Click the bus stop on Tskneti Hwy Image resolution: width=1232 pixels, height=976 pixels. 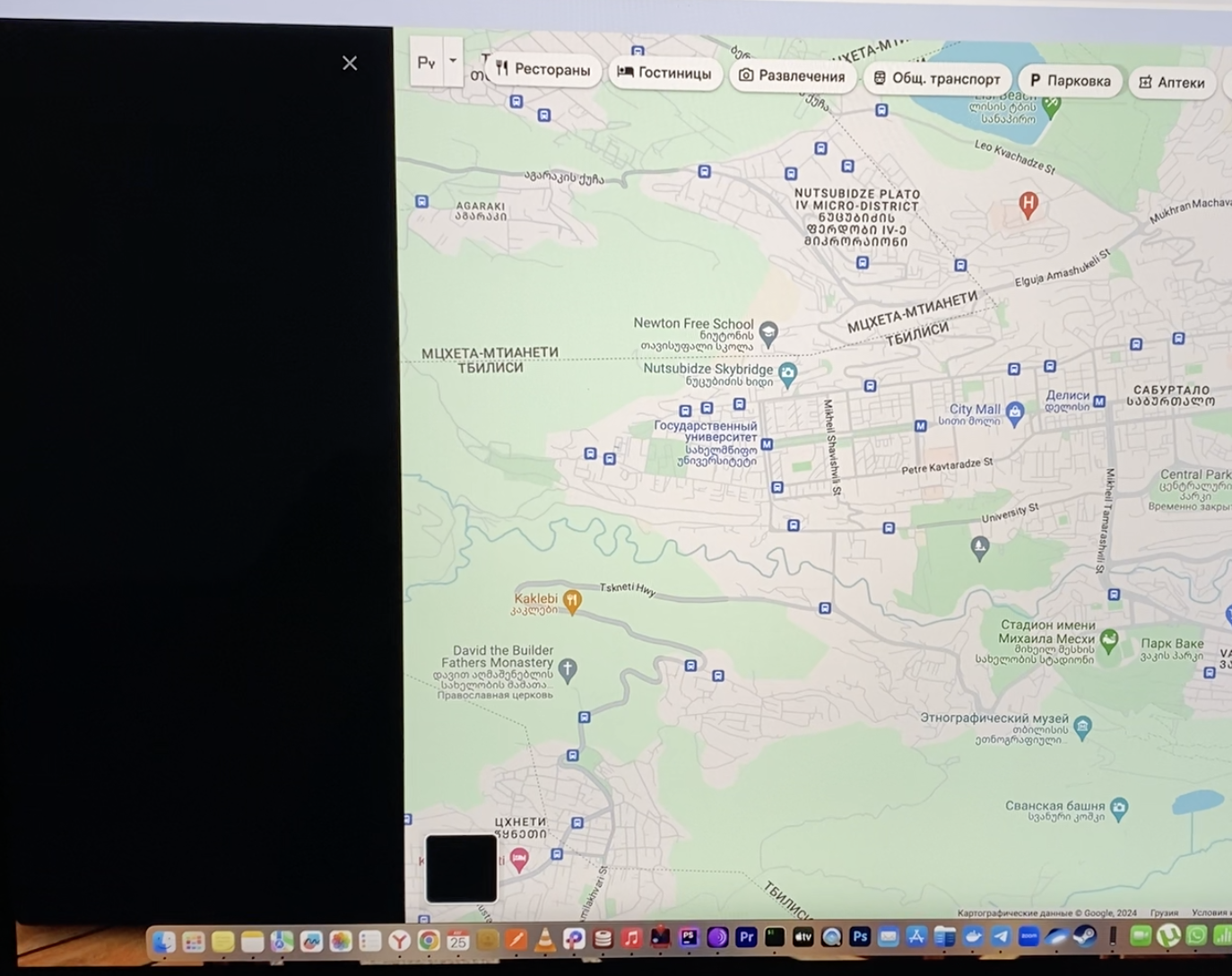pos(825,608)
